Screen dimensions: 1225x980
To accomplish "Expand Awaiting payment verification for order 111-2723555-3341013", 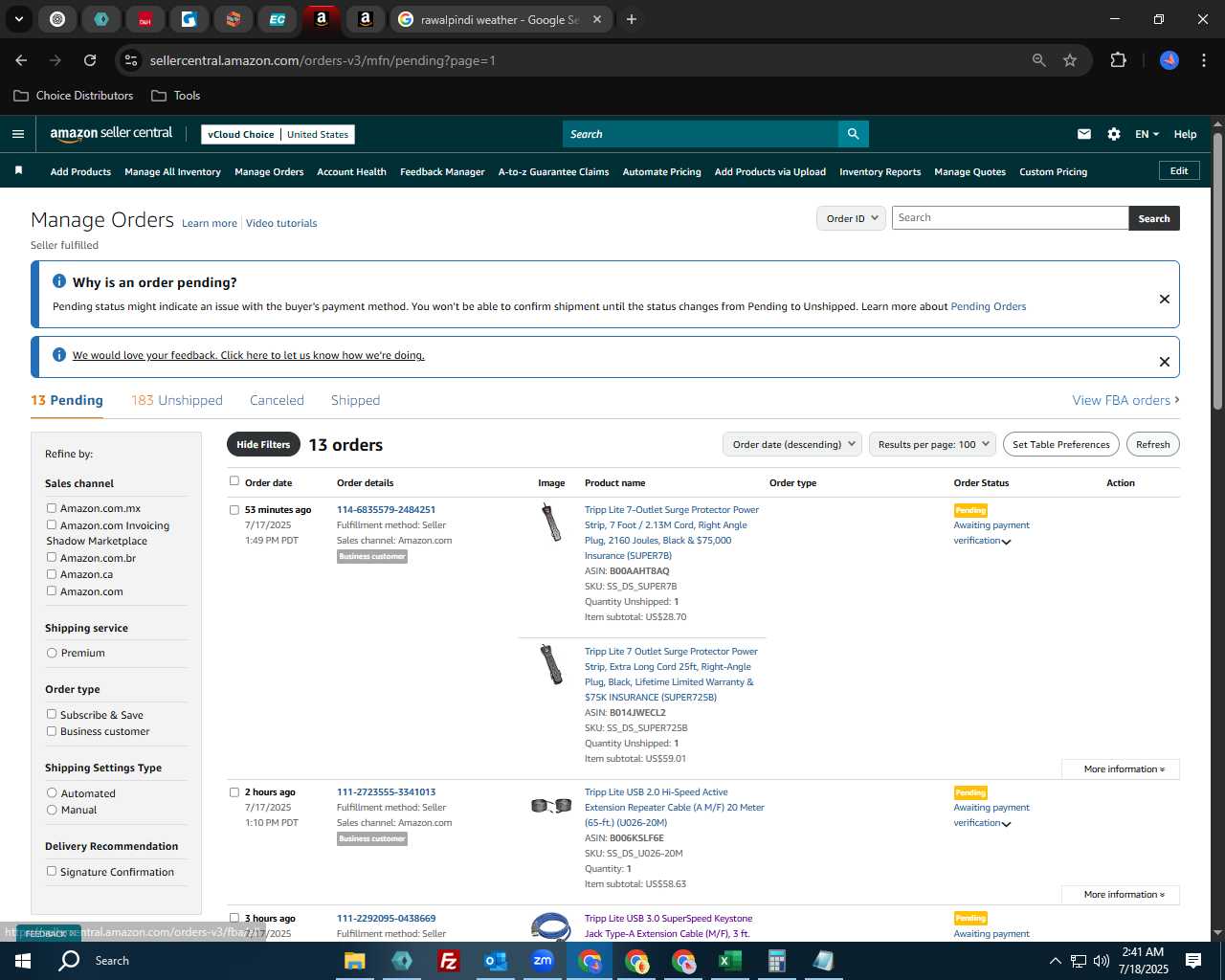I will coord(1006,824).
